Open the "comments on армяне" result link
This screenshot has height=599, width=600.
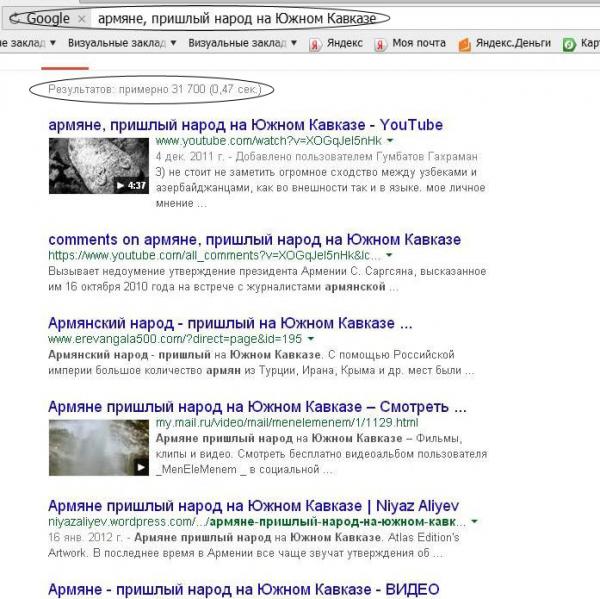point(254,240)
